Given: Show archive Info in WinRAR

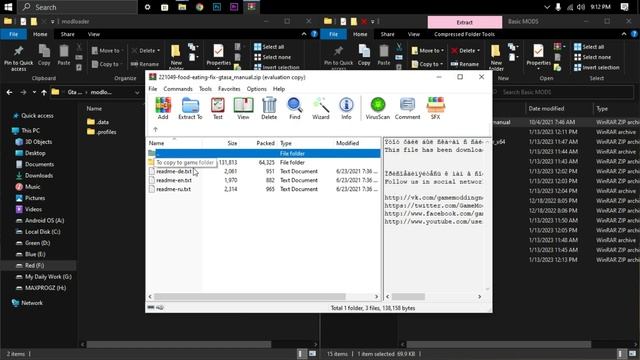Looking at the screenshot, I should pos(346,108).
